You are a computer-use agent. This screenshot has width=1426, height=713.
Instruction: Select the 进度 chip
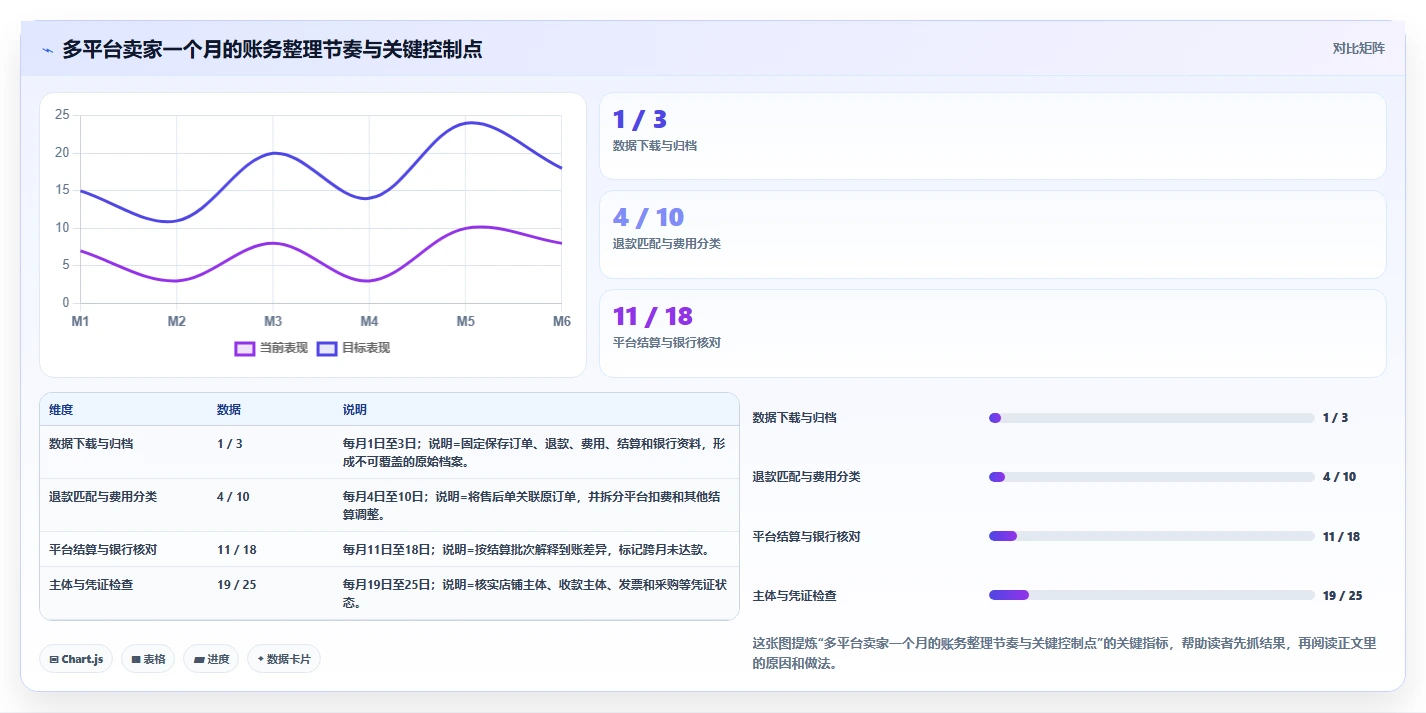[x=211, y=659]
